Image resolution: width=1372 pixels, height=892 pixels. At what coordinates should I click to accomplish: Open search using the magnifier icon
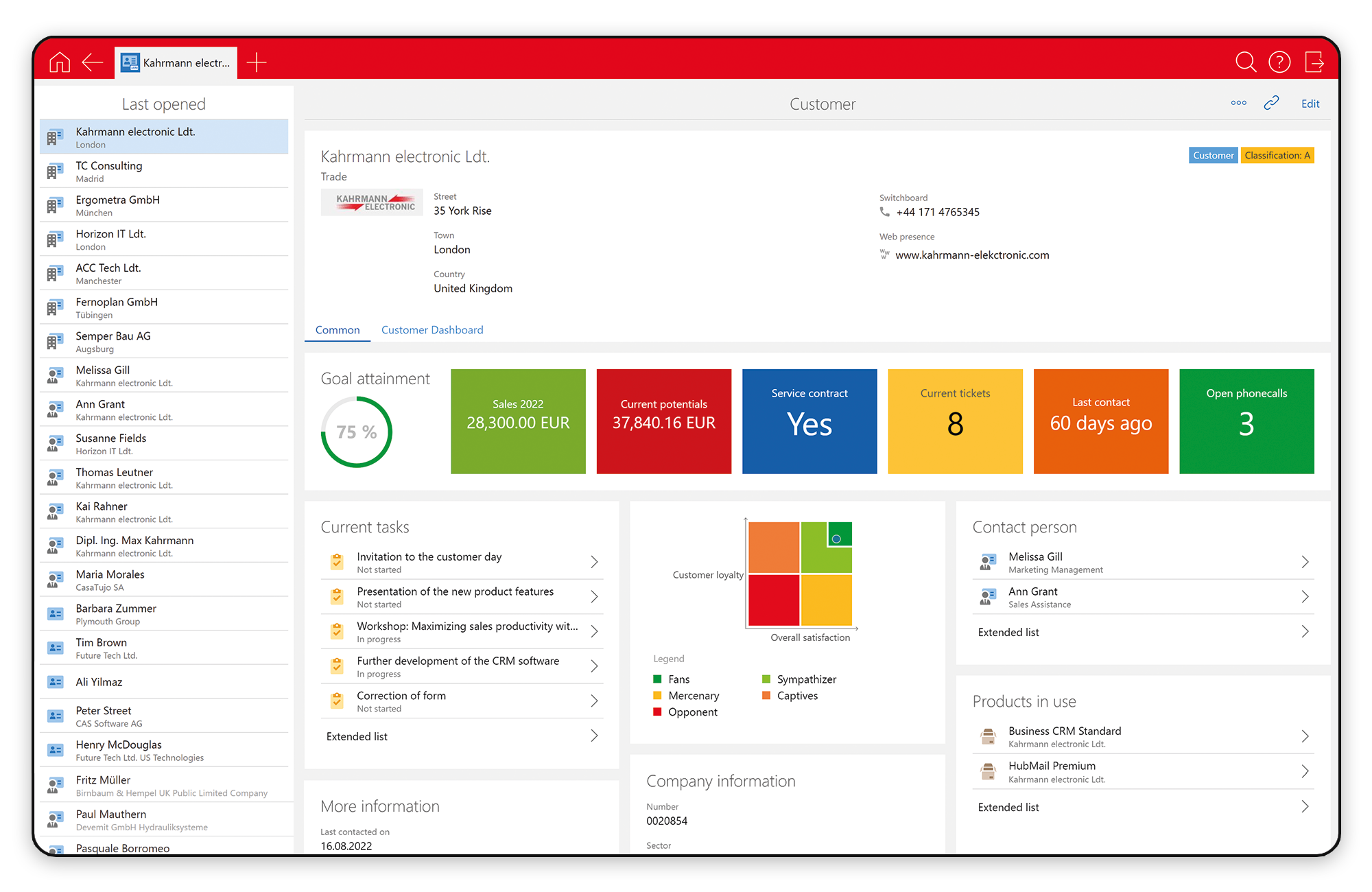pyautogui.click(x=1246, y=62)
